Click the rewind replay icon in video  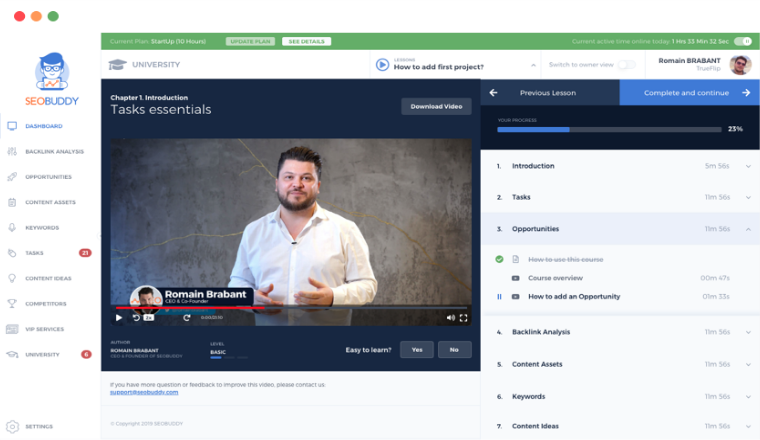click(x=136, y=318)
